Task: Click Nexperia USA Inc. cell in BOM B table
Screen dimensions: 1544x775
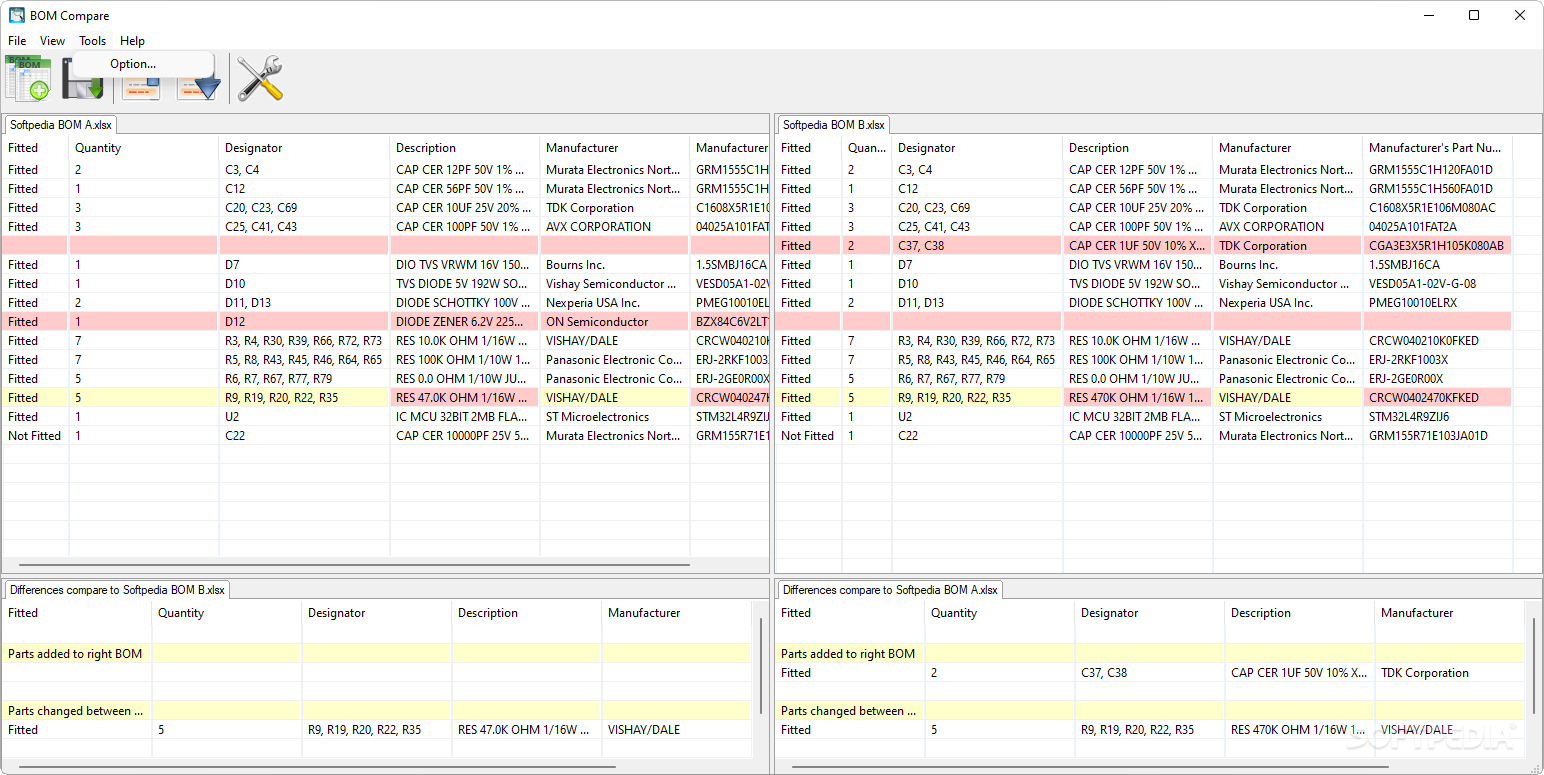Action: tap(1287, 303)
